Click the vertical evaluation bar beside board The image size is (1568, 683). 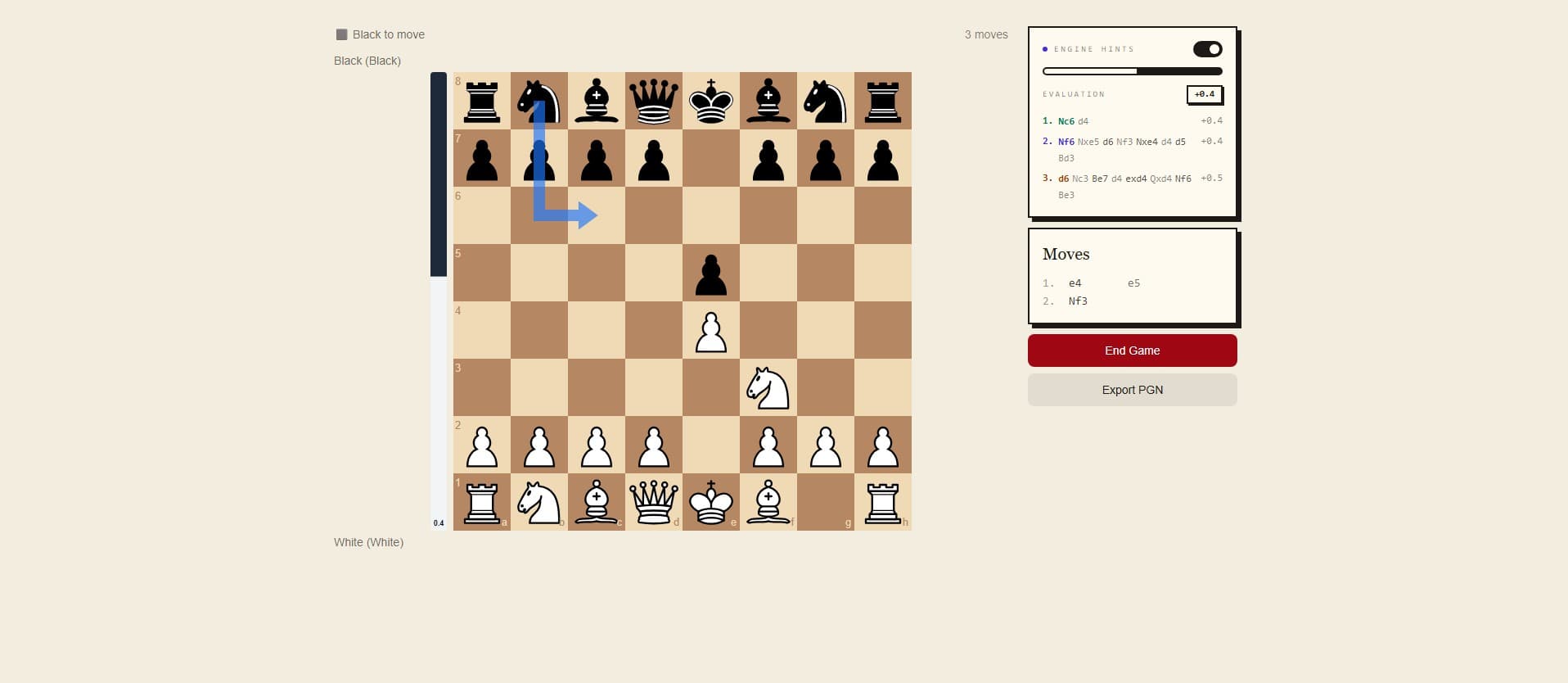point(439,301)
